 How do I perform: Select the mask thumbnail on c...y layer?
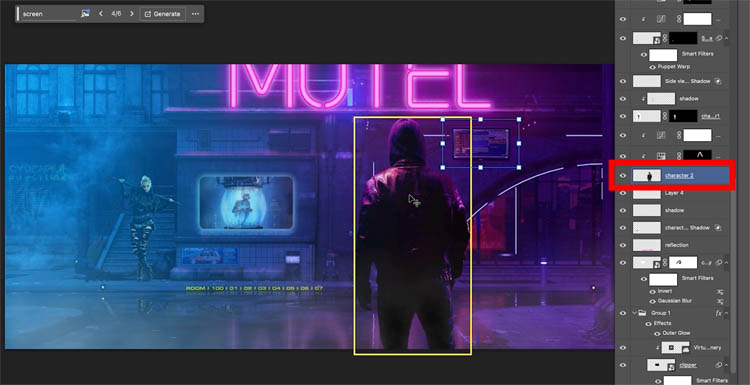pos(683,263)
